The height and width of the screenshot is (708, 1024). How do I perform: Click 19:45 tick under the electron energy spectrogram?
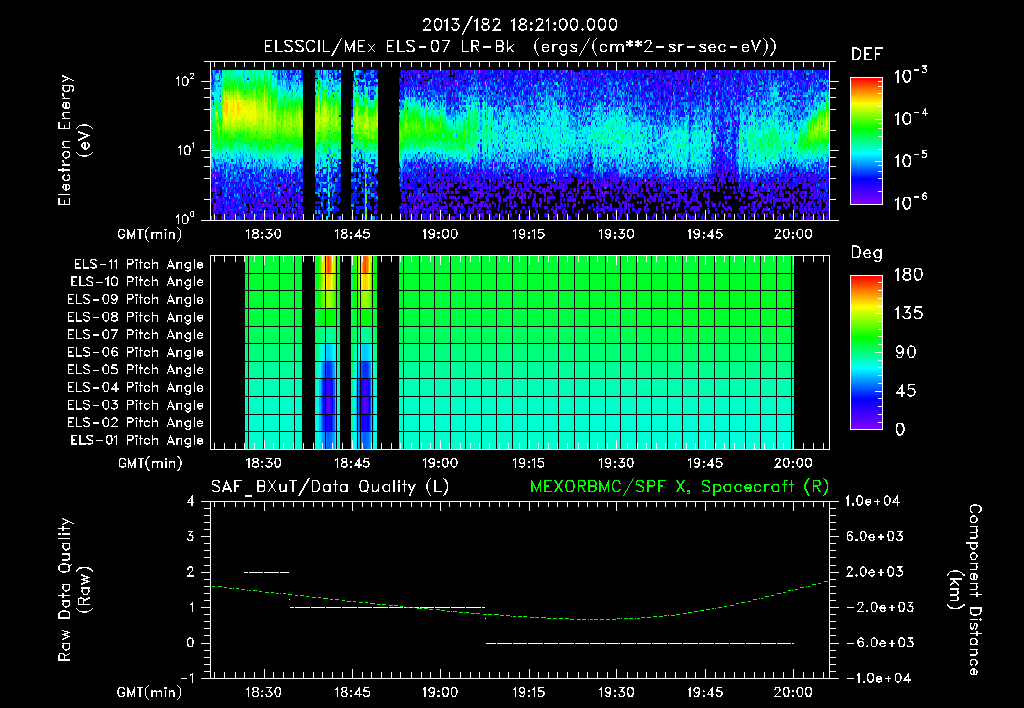(x=705, y=234)
